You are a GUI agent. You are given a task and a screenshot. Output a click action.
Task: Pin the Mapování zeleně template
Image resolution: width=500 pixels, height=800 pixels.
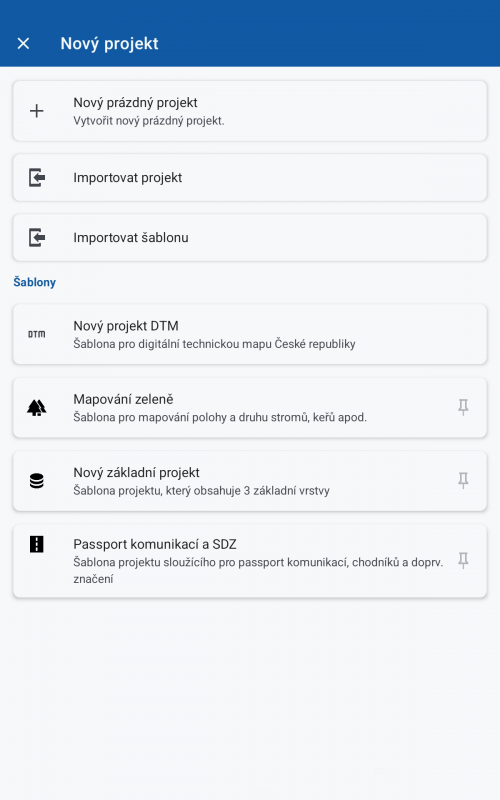[463, 407]
